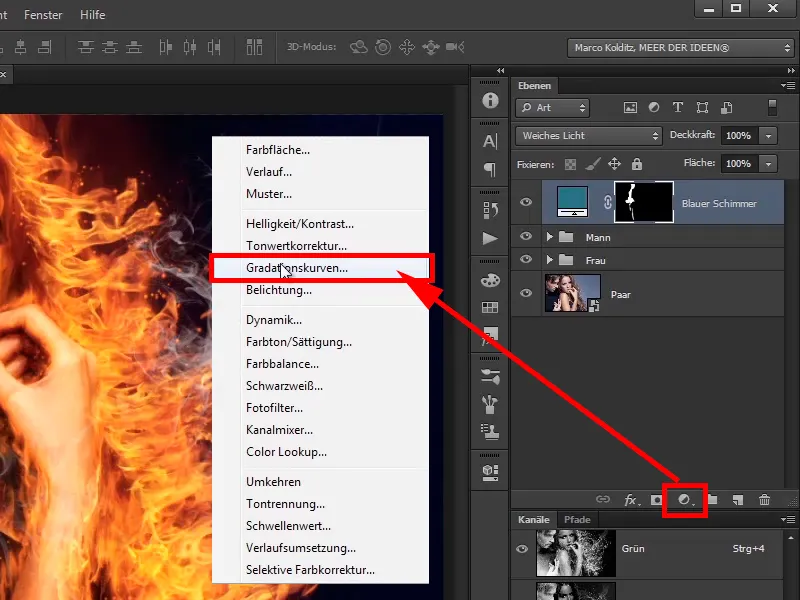The width and height of the screenshot is (800, 600).
Task: Open the Swatches grid panel icon
Action: click(490, 307)
